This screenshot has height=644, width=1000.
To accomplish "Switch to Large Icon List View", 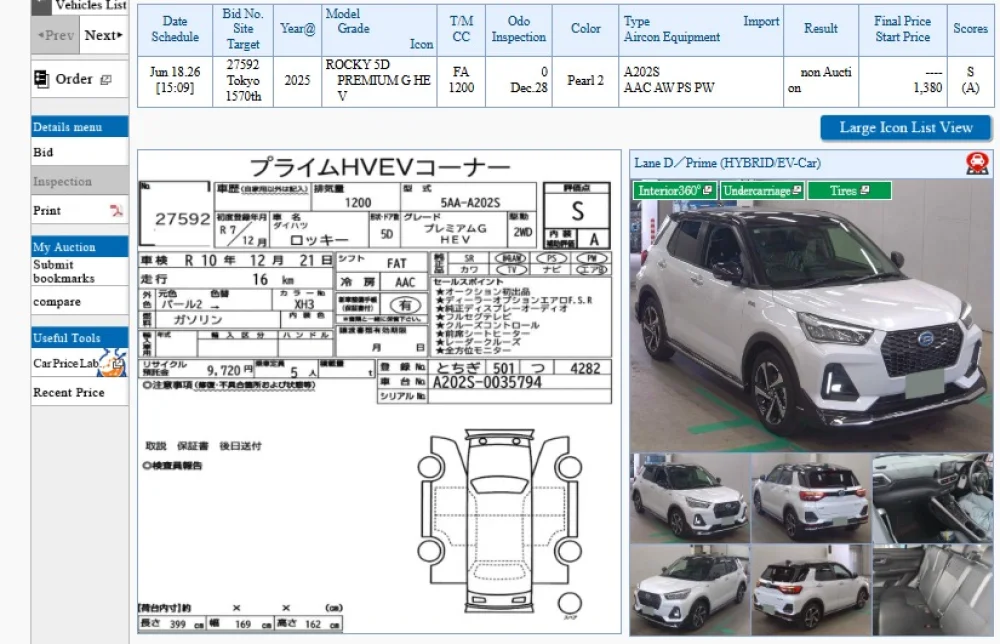I will coord(906,128).
